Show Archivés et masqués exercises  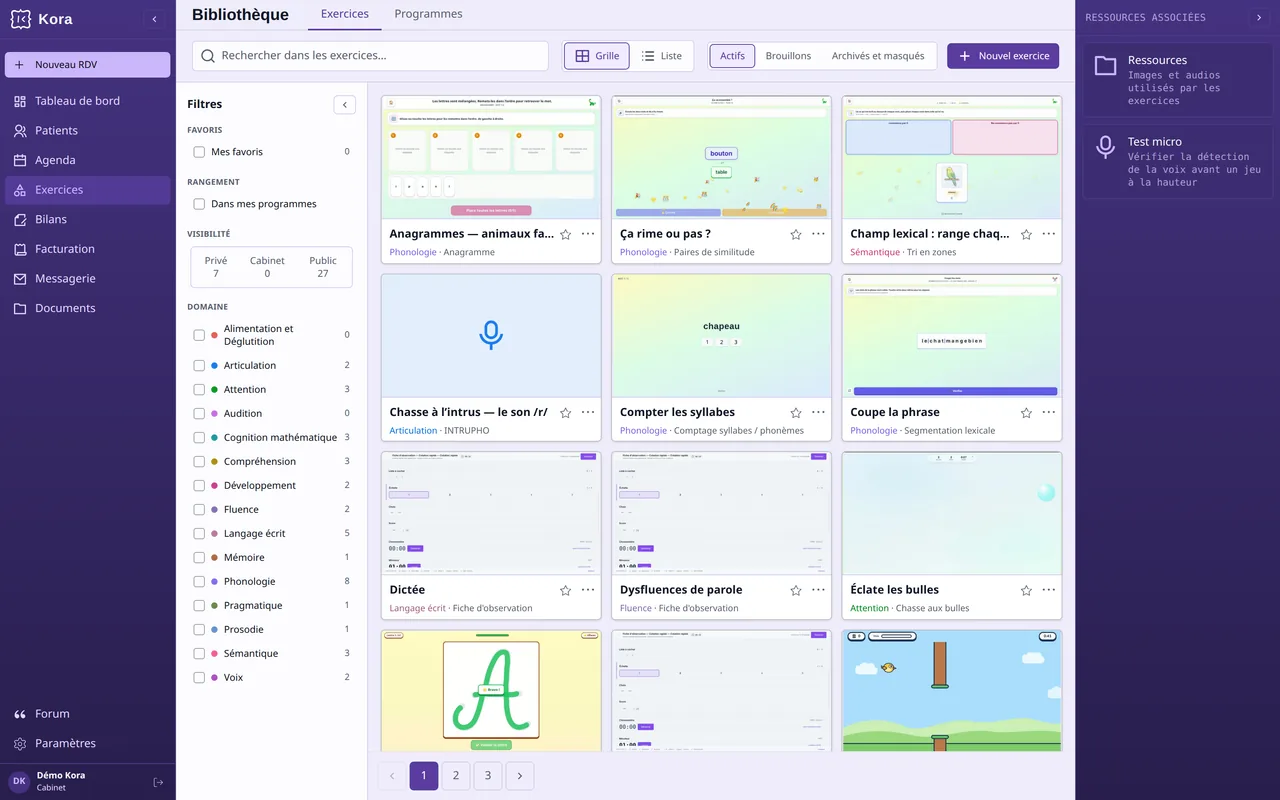(878, 56)
